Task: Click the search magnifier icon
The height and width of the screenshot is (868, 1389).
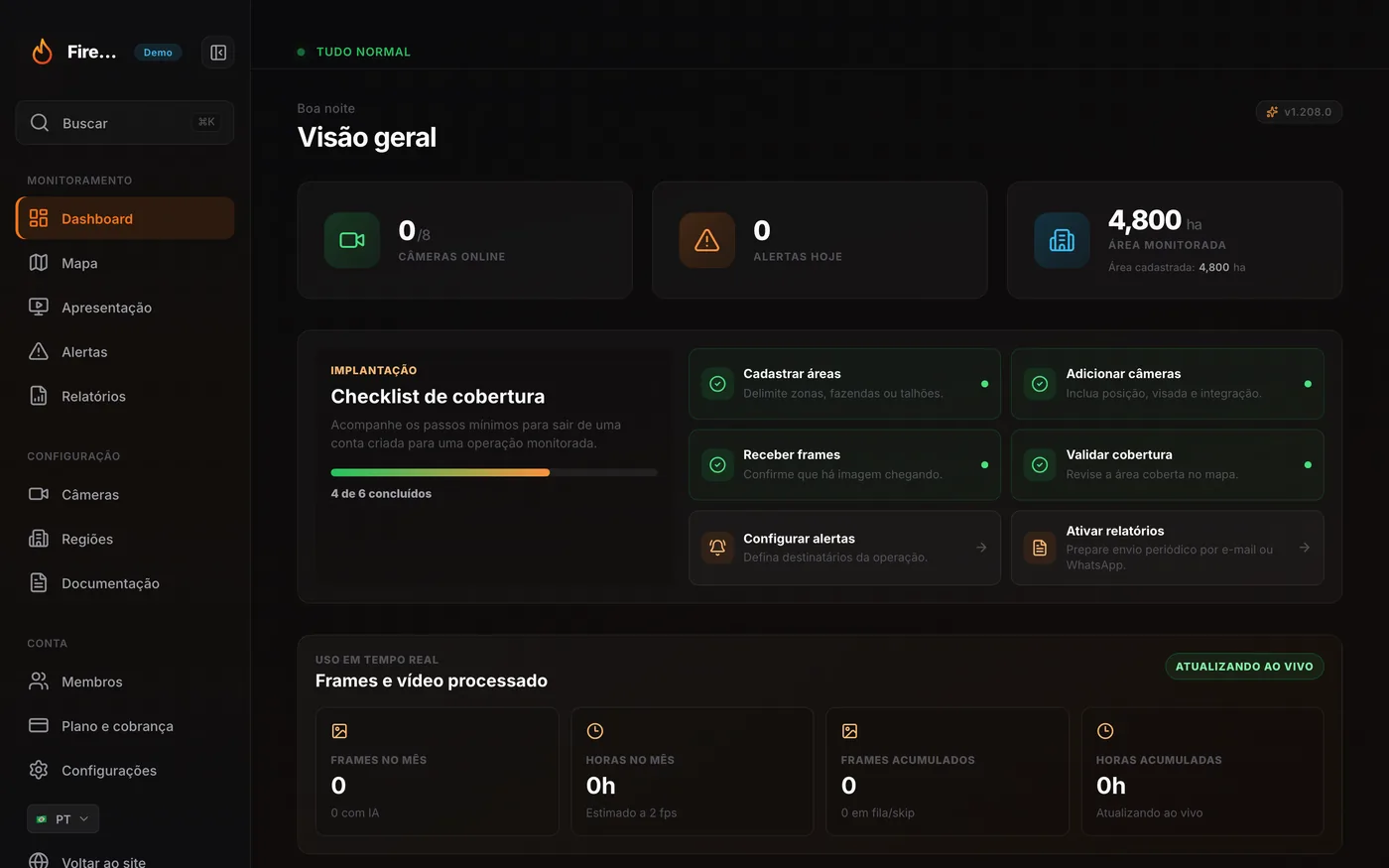Action: tap(40, 123)
